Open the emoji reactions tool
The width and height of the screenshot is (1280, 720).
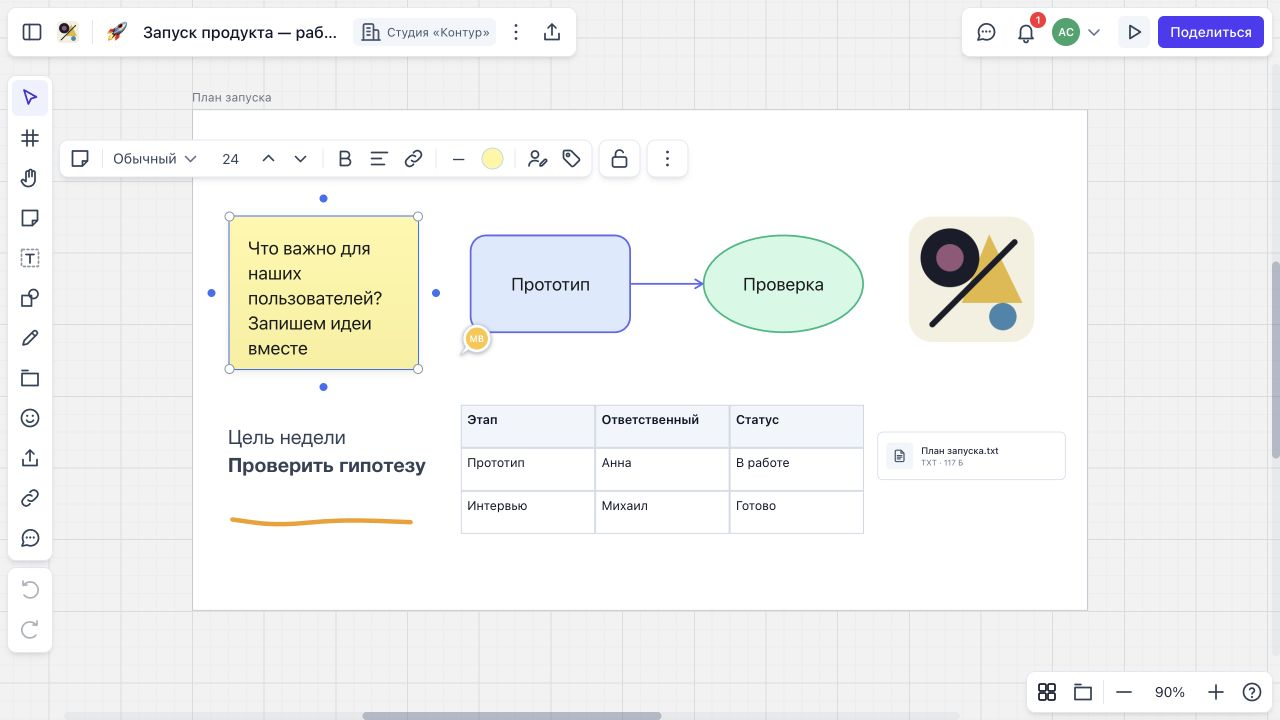pyautogui.click(x=30, y=418)
